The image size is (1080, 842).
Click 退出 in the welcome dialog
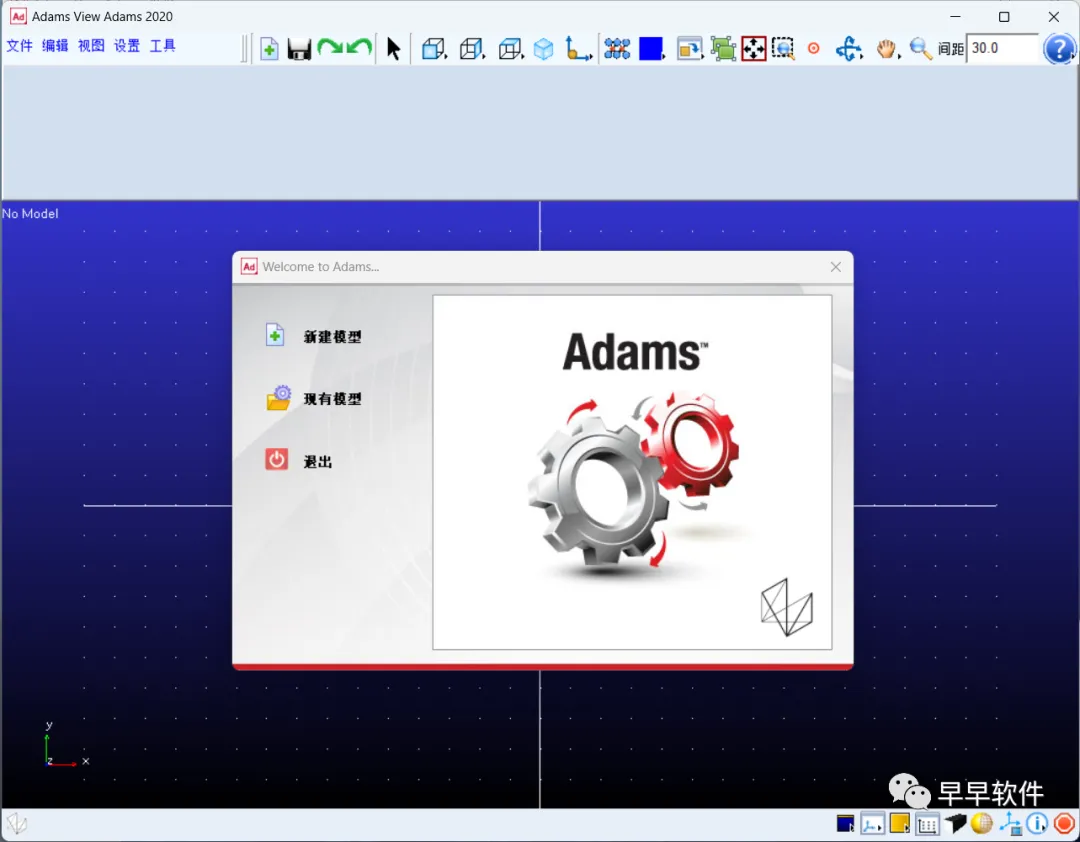pyautogui.click(x=318, y=461)
